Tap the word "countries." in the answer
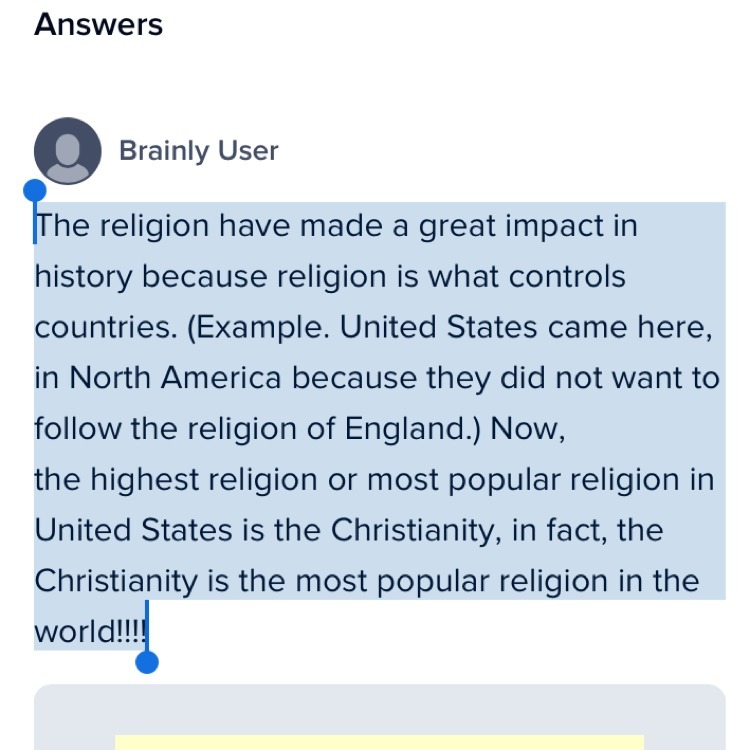The image size is (750, 750). [x=106, y=328]
